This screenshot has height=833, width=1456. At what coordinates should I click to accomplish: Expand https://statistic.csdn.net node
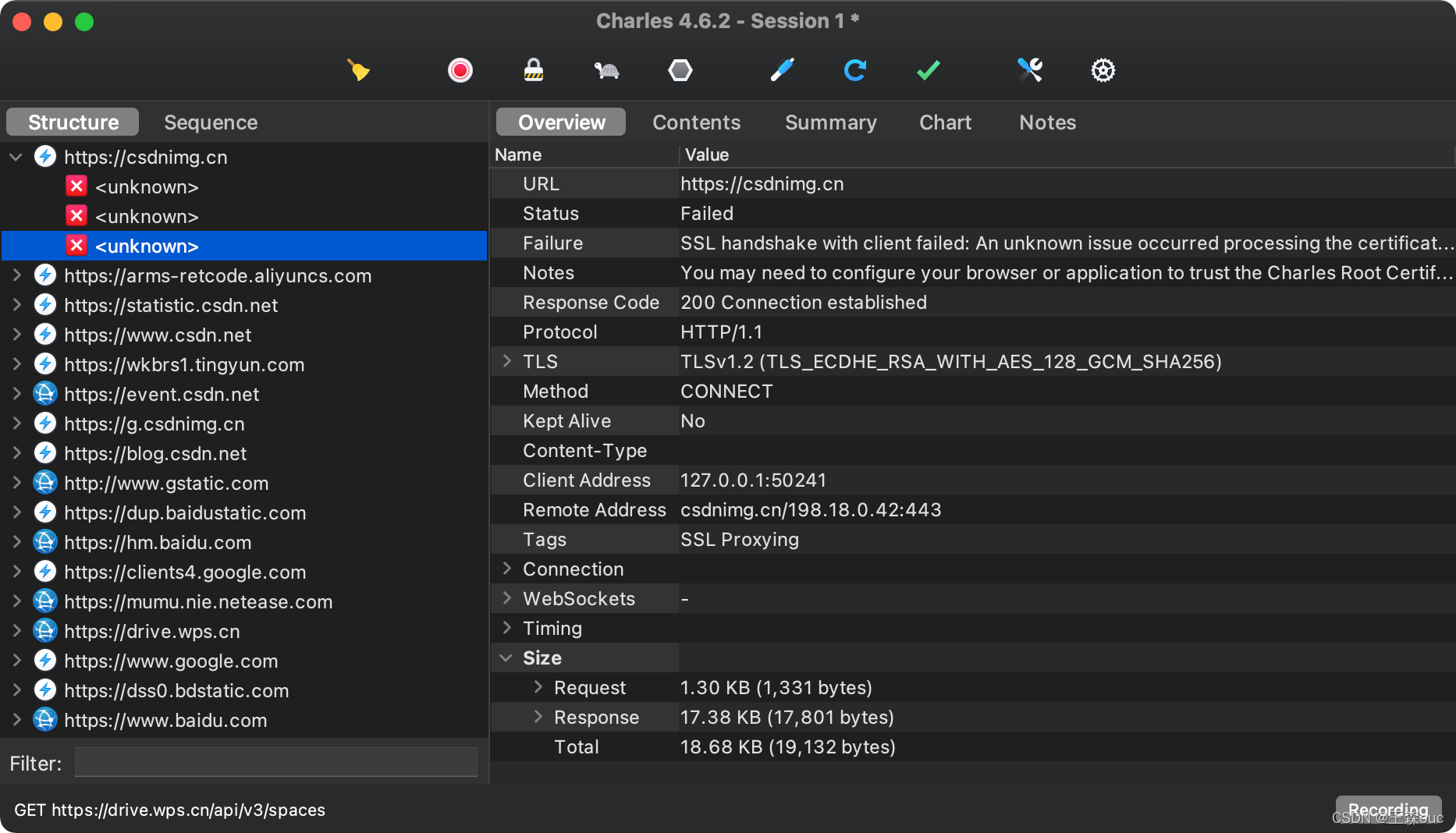[x=16, y=305]
